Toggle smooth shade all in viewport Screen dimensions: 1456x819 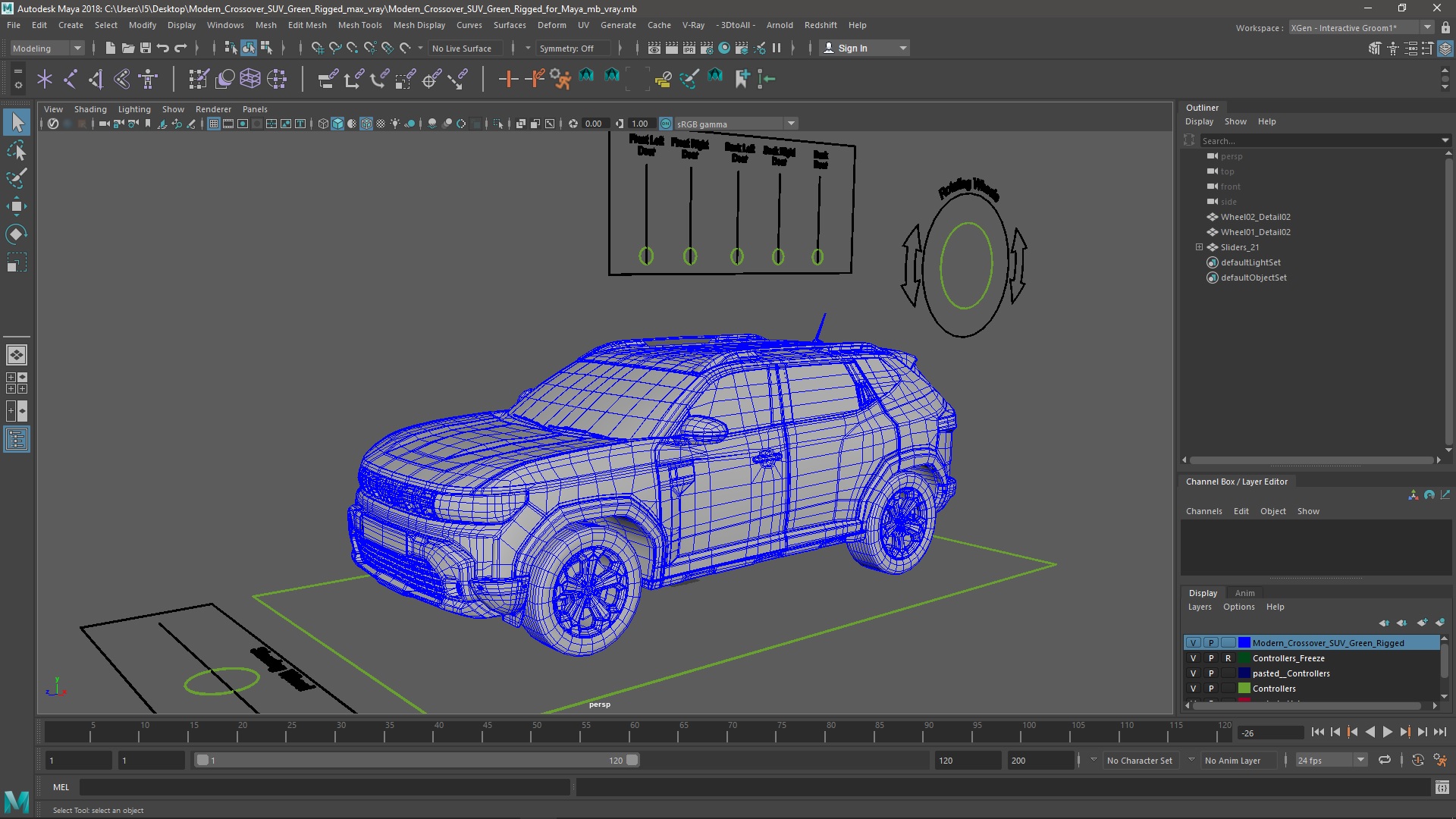click(337, 124)
